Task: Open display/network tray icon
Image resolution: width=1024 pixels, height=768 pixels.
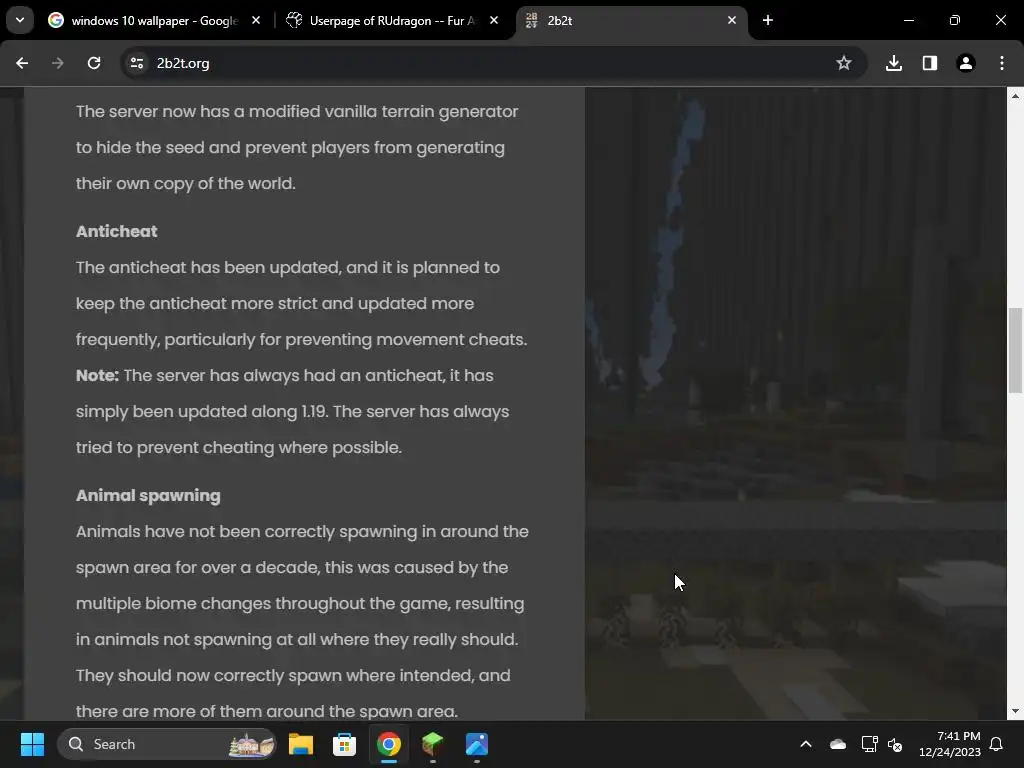Action: pos(869,744)
